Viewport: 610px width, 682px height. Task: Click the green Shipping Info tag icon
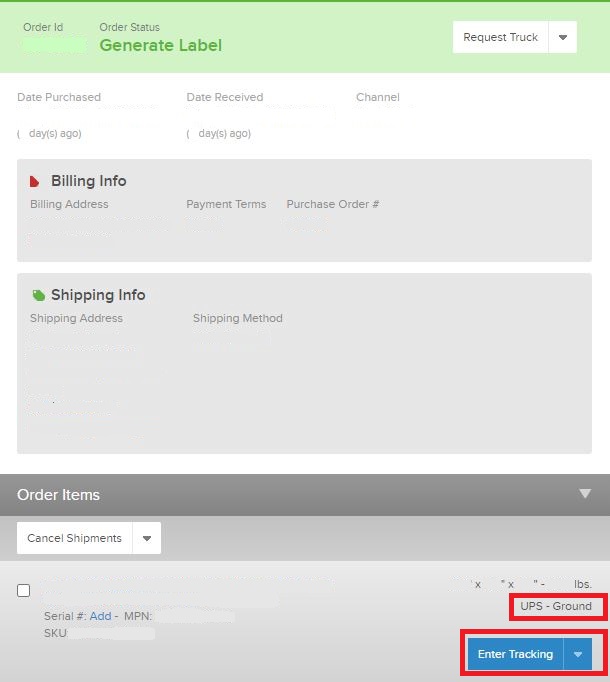click(38, 295)
